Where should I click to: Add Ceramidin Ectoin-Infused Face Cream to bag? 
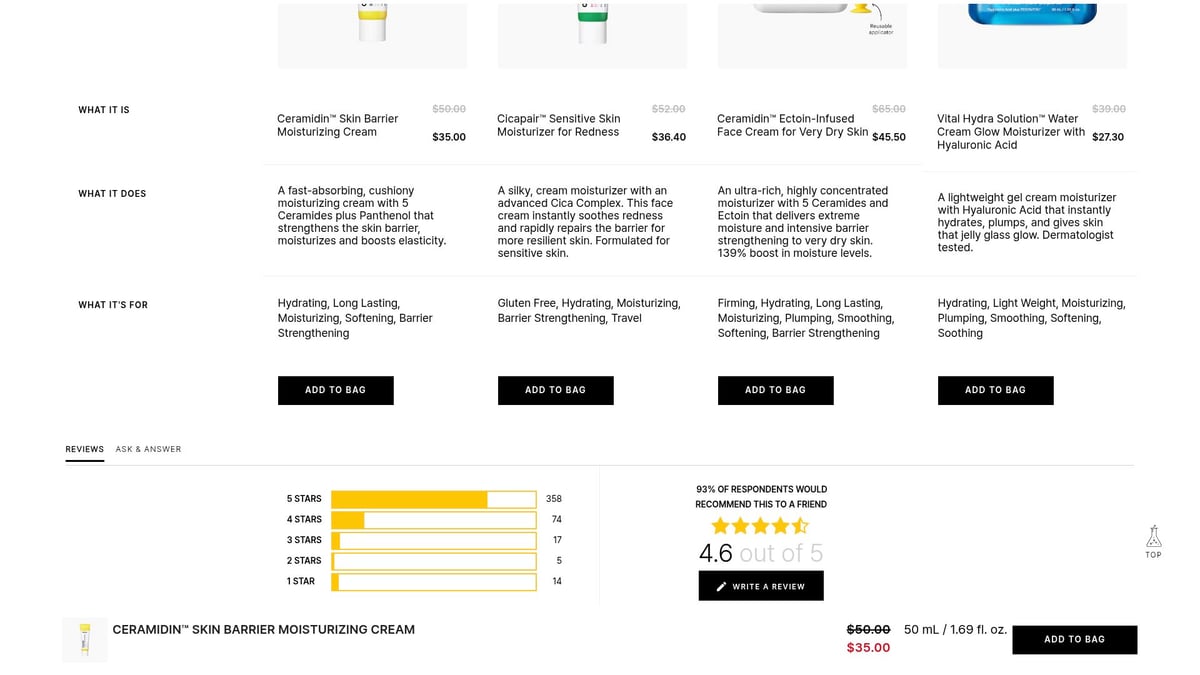point(775,390)
